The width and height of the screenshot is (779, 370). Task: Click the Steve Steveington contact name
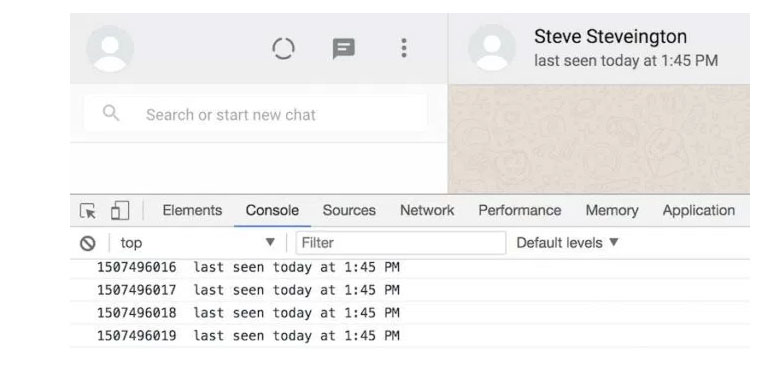coord(611,37)
